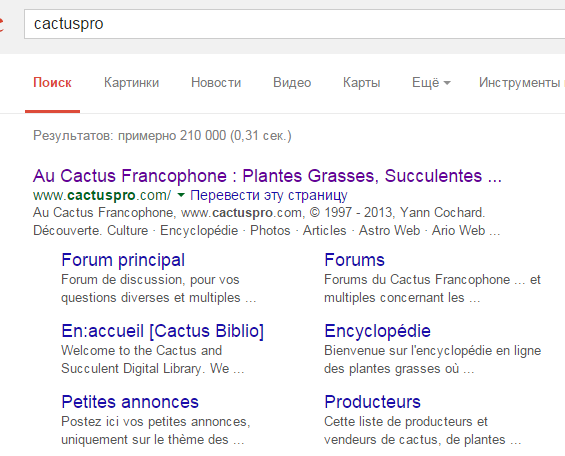Click the green www.cactuspro.com/ URL
The height and width of the screenshot is (456, 565).
tap(102, 195)
